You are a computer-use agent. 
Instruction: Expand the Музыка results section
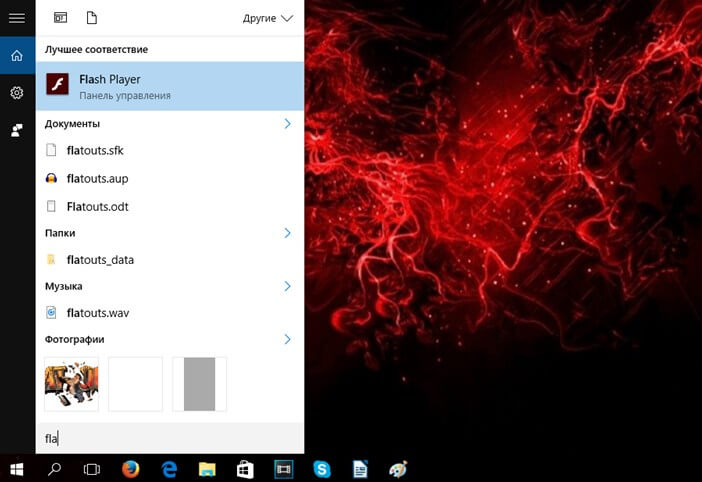pos(287,286)
